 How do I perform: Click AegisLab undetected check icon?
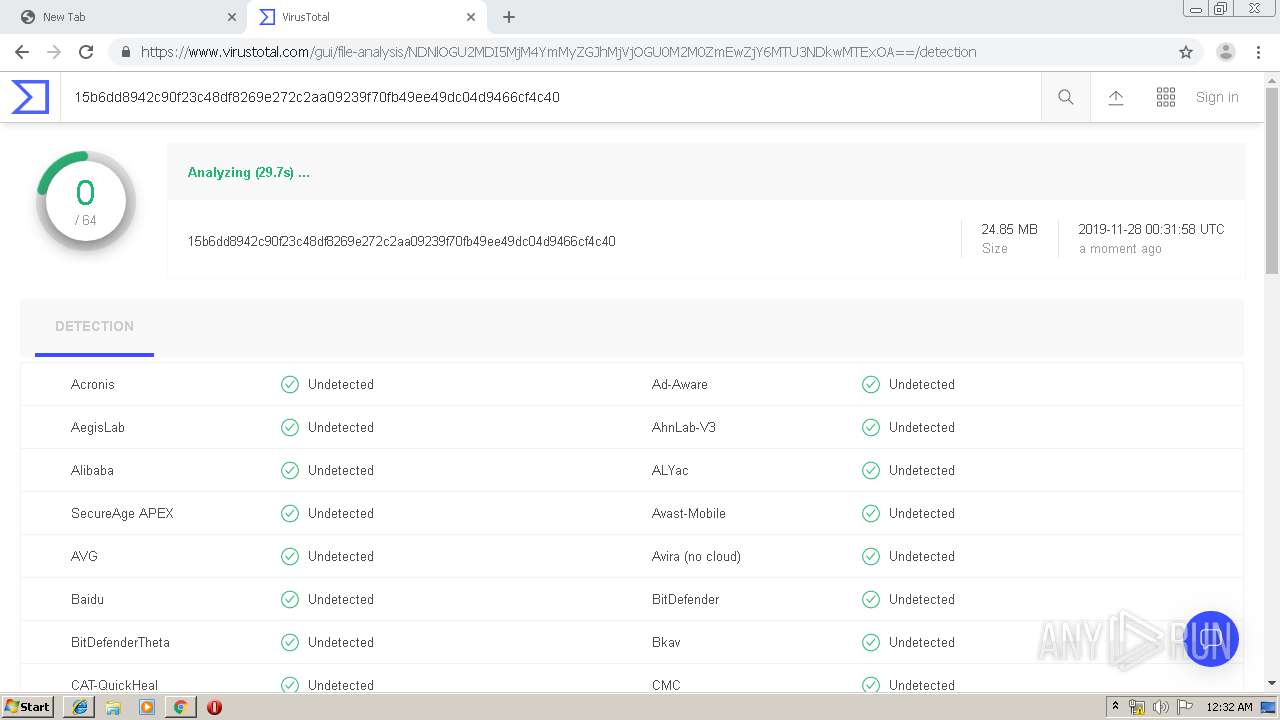(290, 427)
